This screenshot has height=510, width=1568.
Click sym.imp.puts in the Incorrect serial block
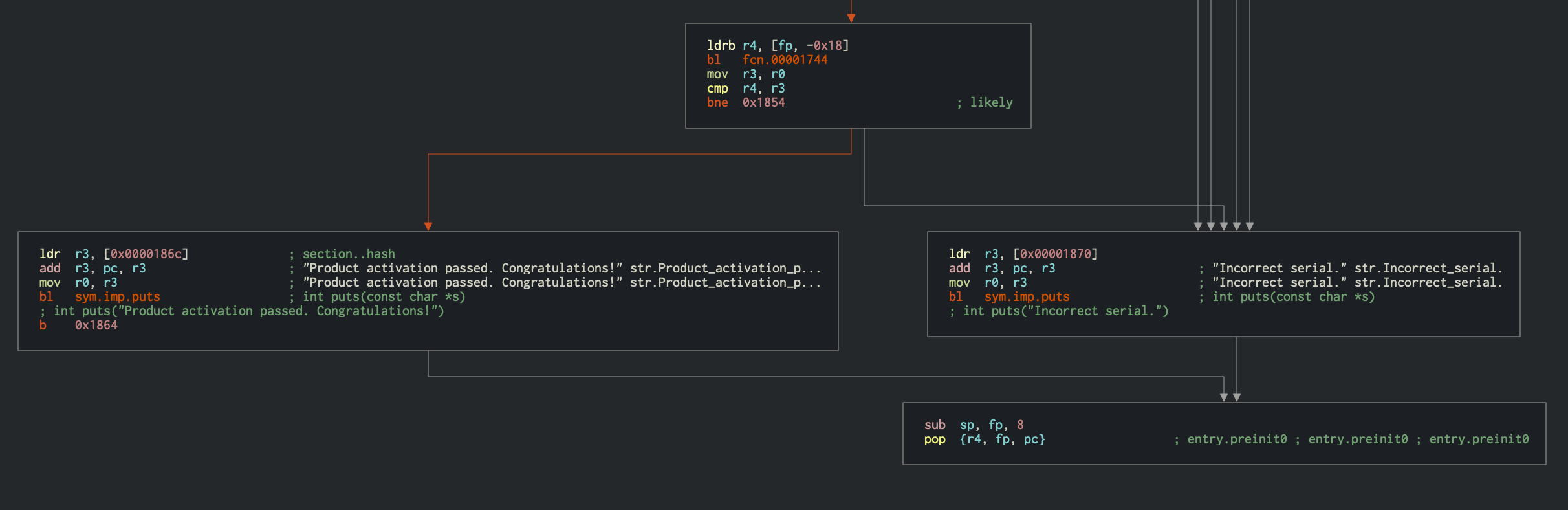1027,296
